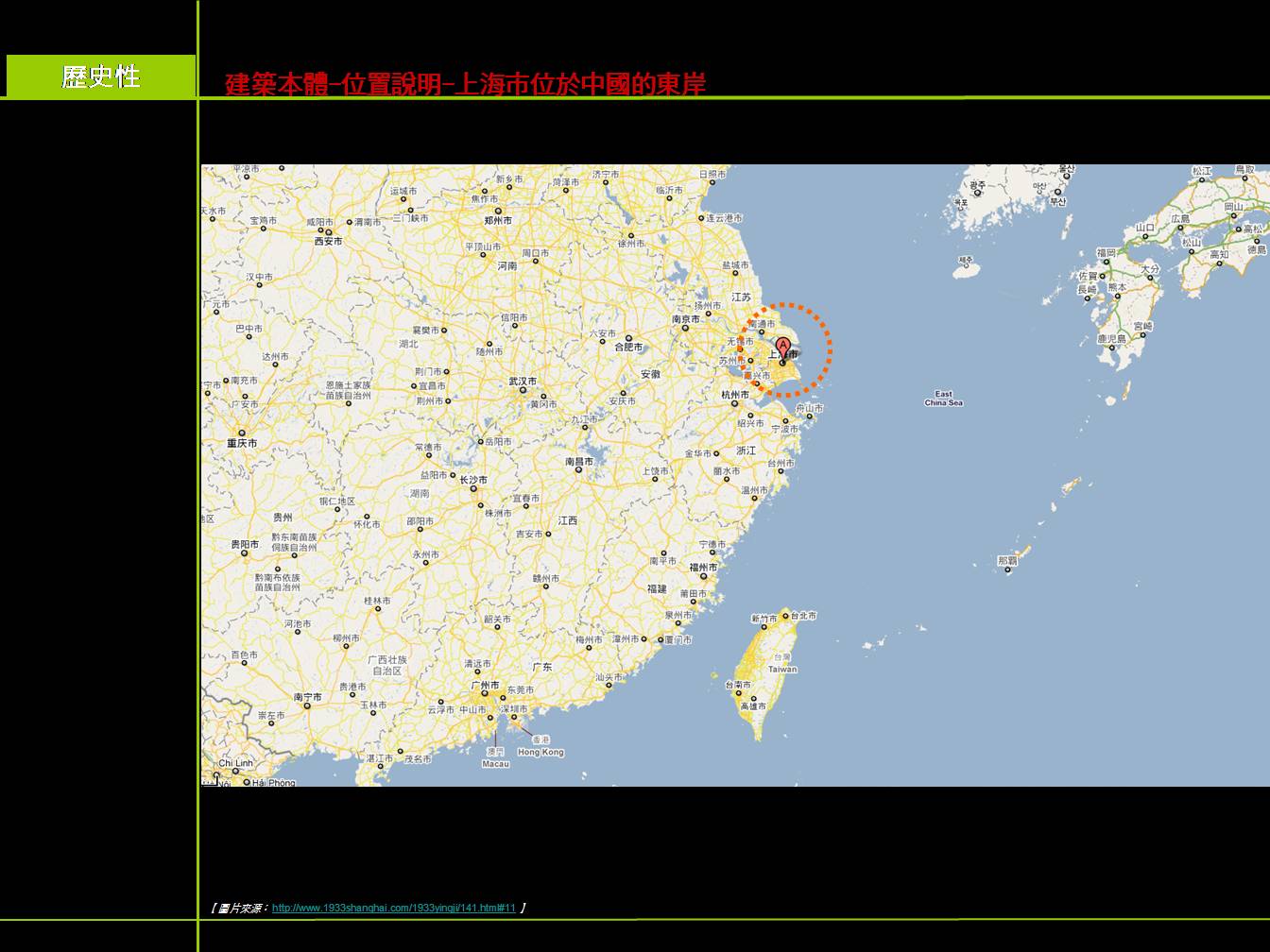Click the East China Sea label
This screenshot has width=1270, height=952.
943,399
